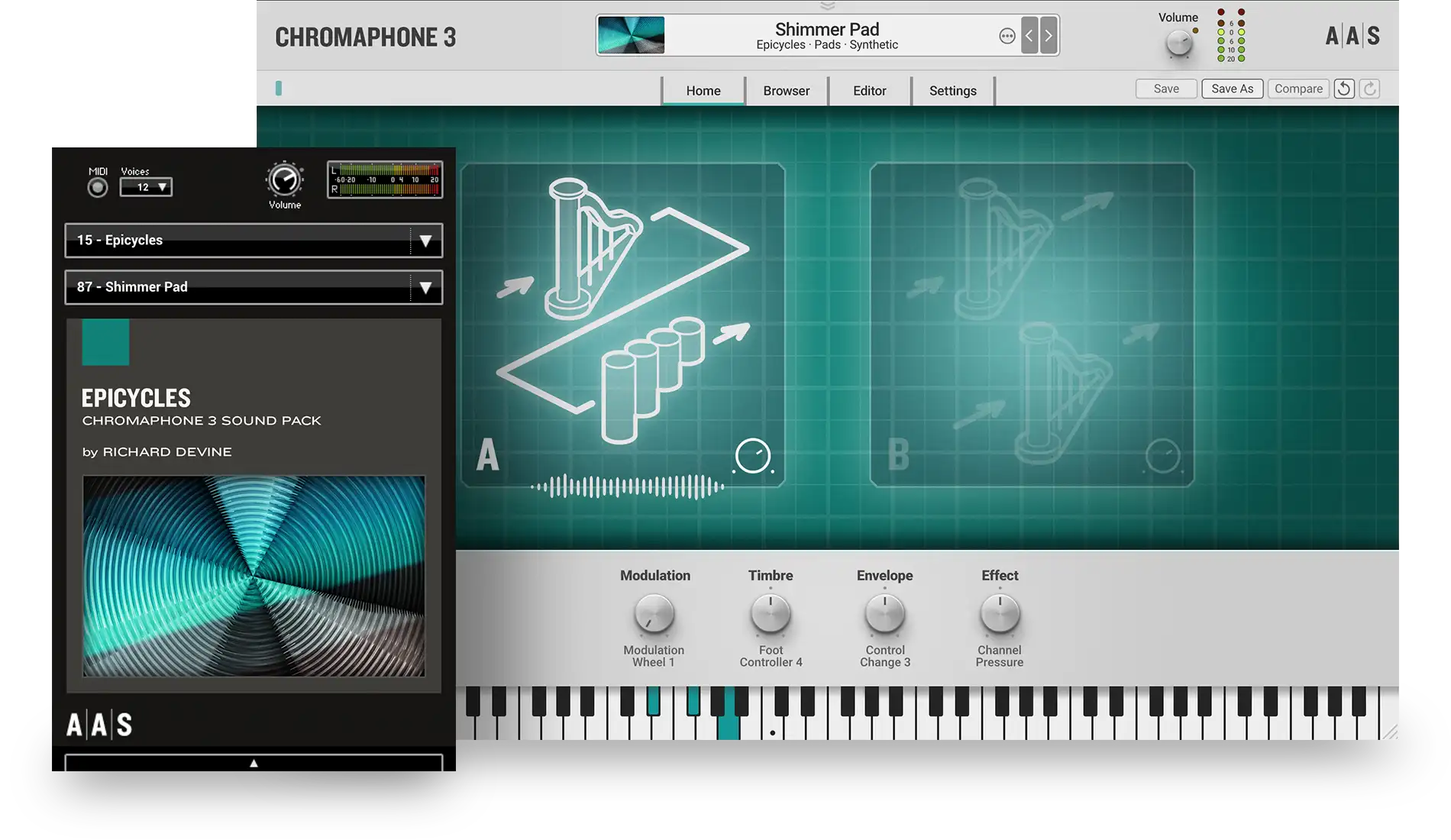Toggle layer B resonator panel
The image size is (1451, 840).
[1031, 325]
